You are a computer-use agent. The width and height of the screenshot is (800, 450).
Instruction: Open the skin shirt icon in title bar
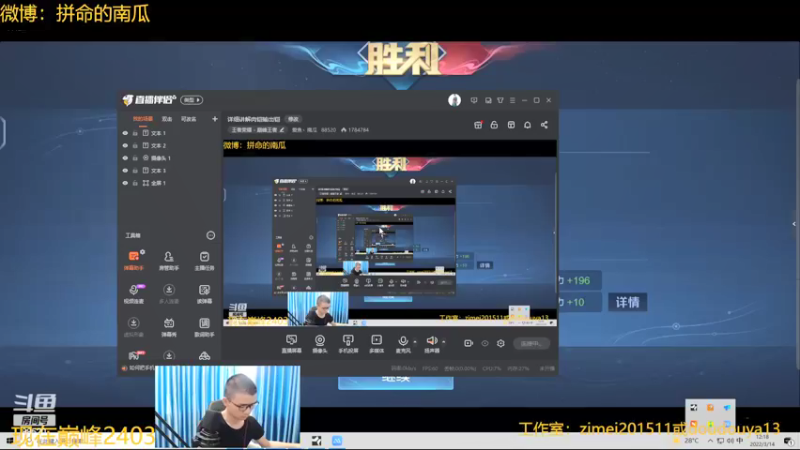pos(500,101)
